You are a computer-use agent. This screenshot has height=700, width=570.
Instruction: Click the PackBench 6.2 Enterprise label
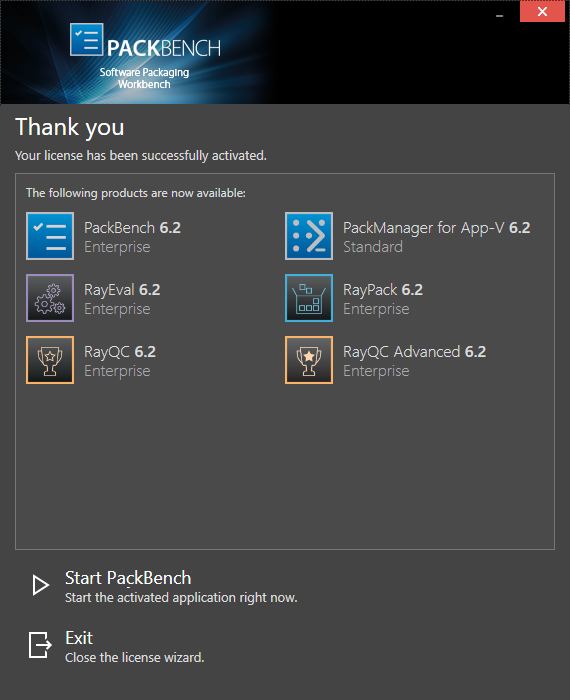(x=132, y=237)
